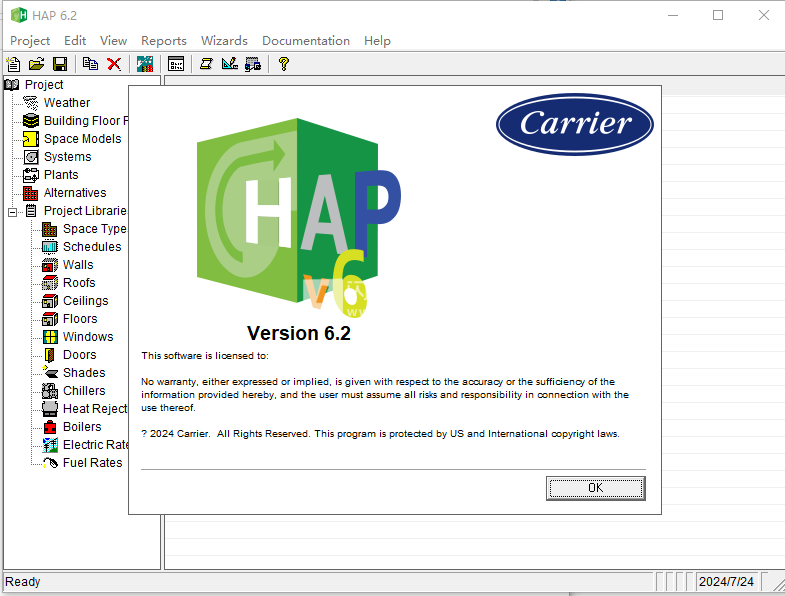Click the Electric Rates icon
This screenshot has width=785, height=596.
click(x=50, y=445)
